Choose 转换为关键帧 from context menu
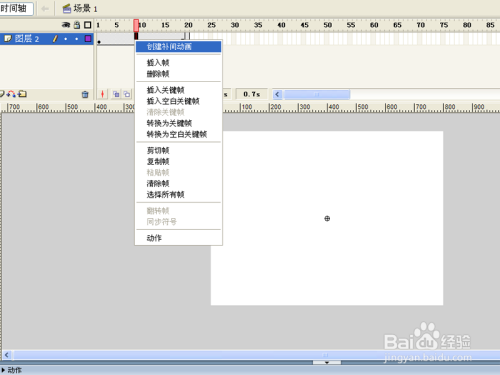This screenshot has width=500, height=375. click(178, 123)
